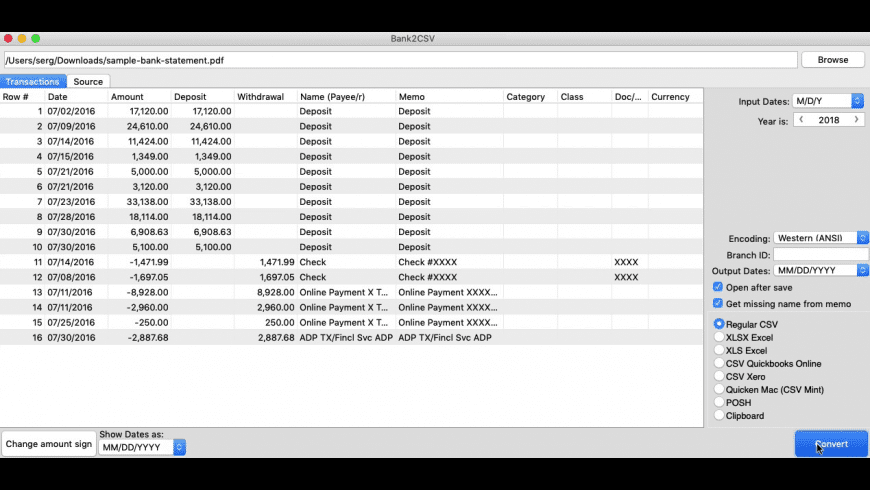
Task: Click the Doc/... column header
Action: (x=630, y=97)
